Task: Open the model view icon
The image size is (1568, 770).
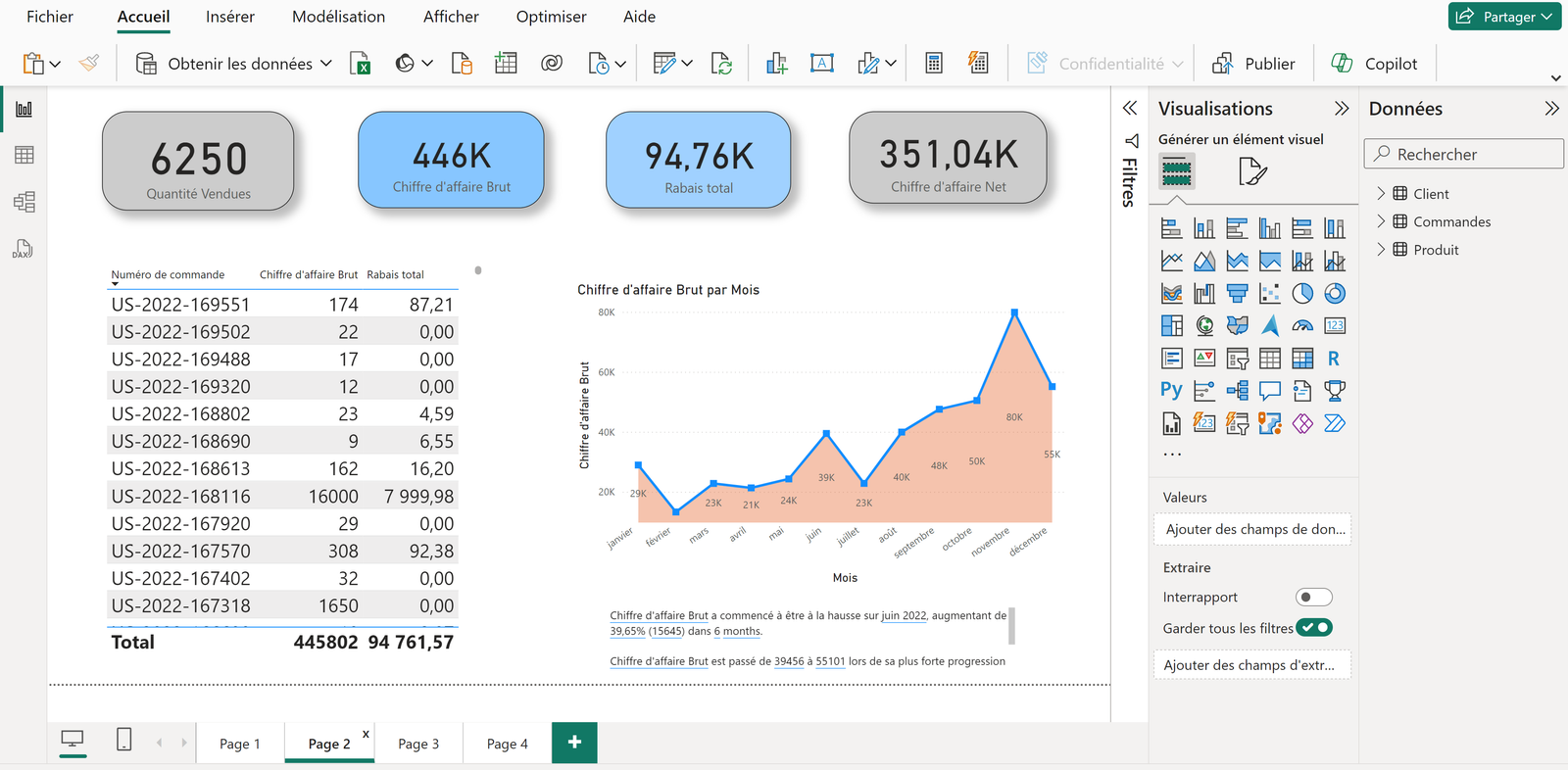Action: (x=24, y=202)
